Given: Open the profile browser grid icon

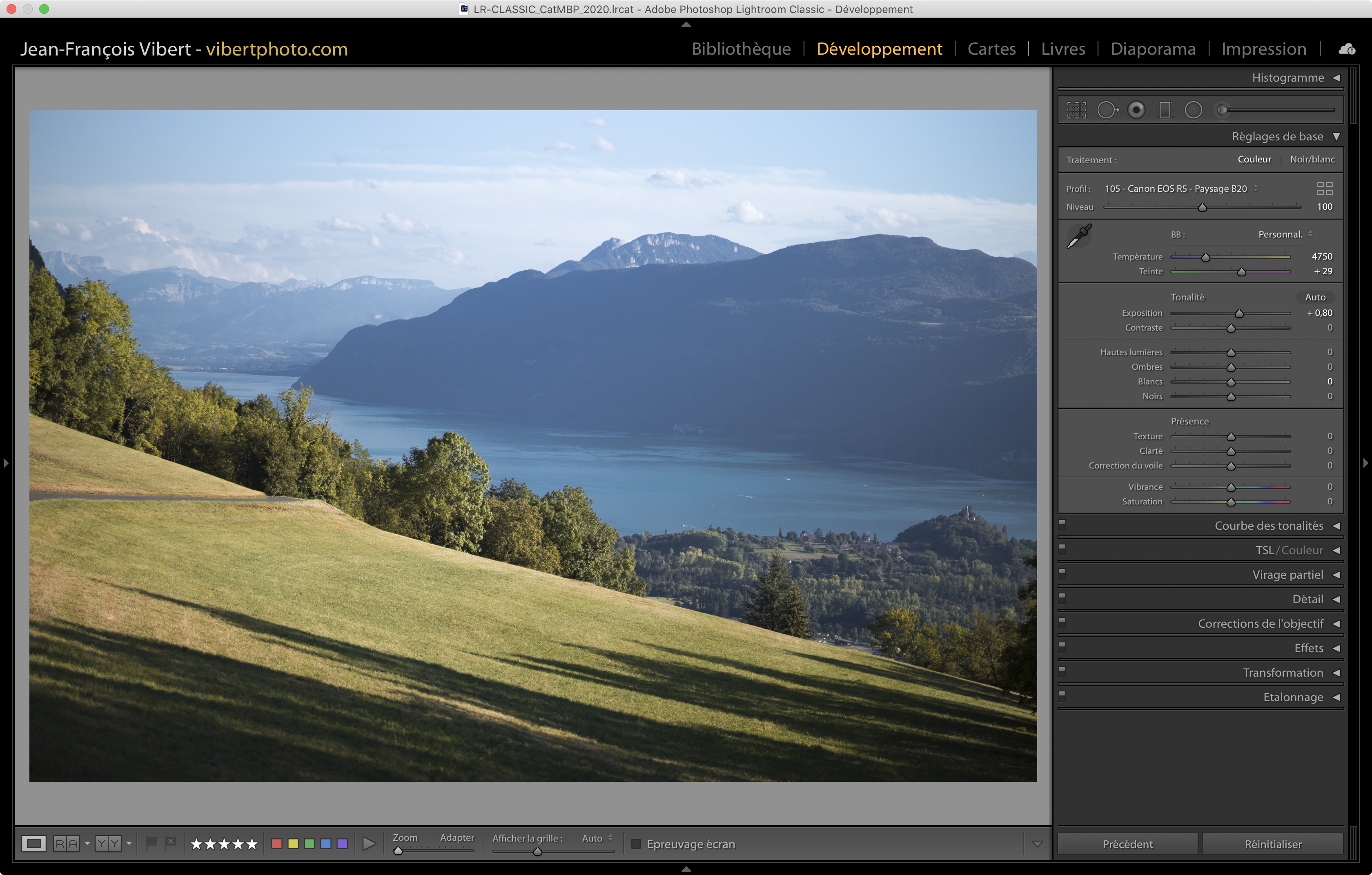Looking at the screenshot, I should 1325,189.
